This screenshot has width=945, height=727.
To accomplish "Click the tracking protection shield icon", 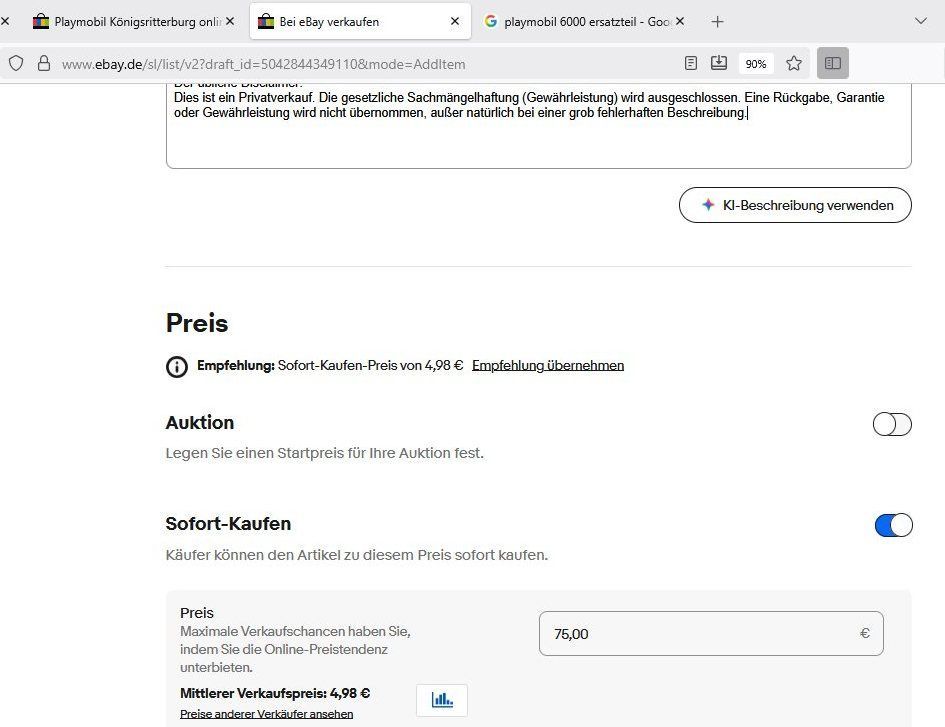I will click(x=16, y=63).
